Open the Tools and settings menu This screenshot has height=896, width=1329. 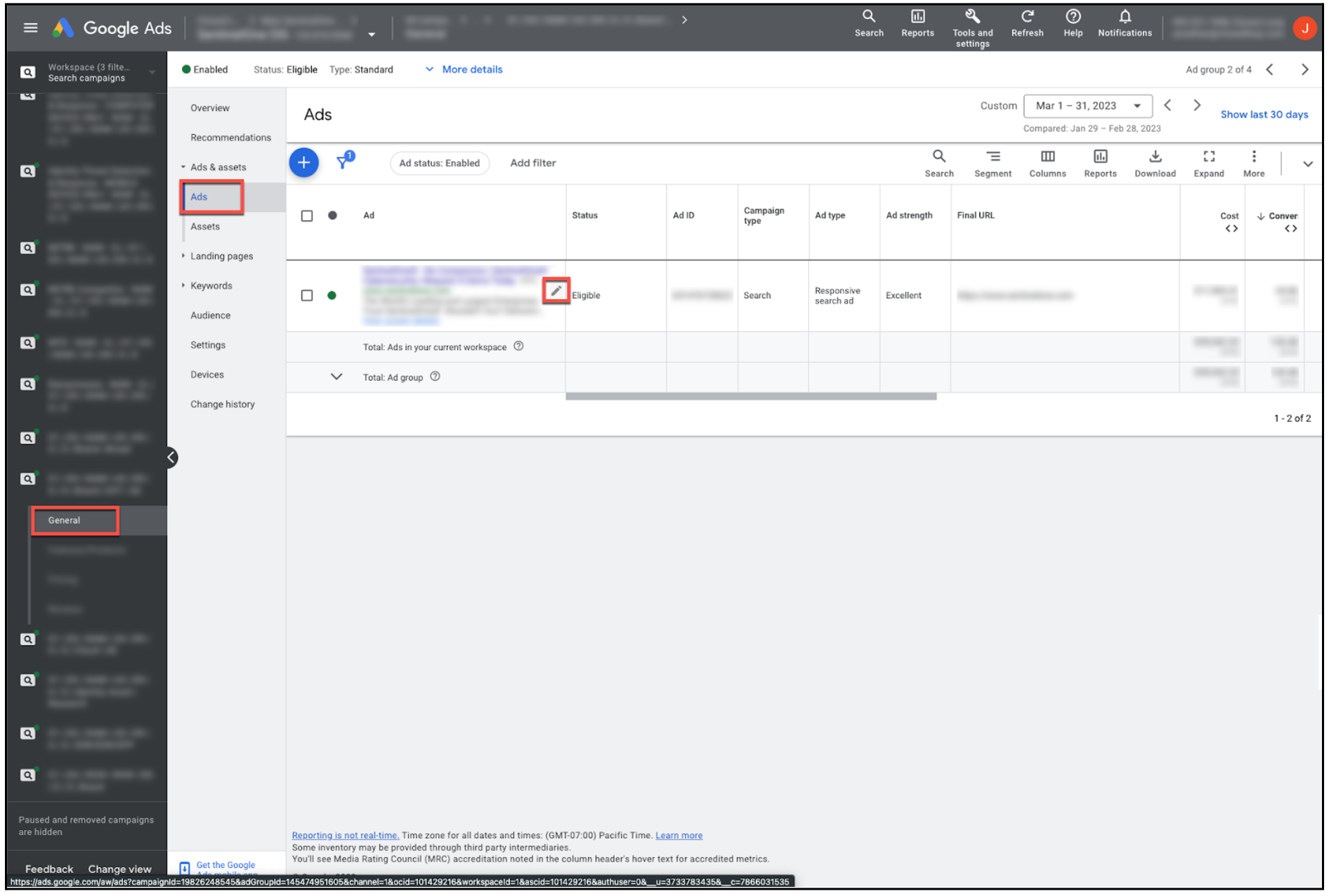972,25
